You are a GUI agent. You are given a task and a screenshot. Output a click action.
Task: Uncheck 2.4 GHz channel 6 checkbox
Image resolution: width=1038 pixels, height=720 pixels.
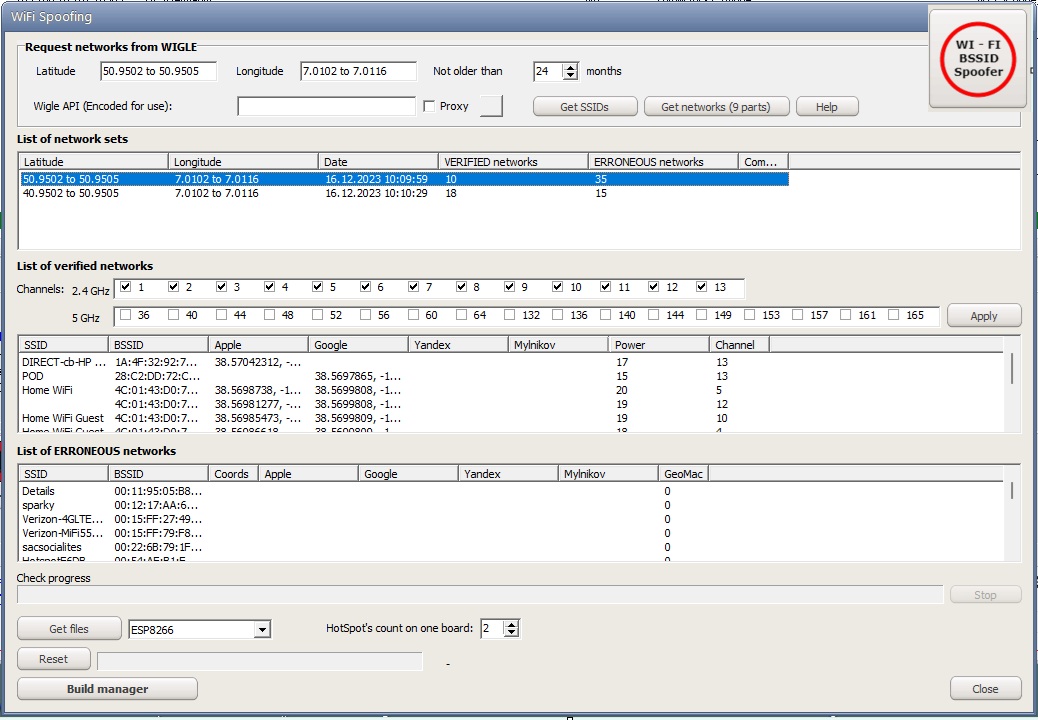tap(366, 288)
